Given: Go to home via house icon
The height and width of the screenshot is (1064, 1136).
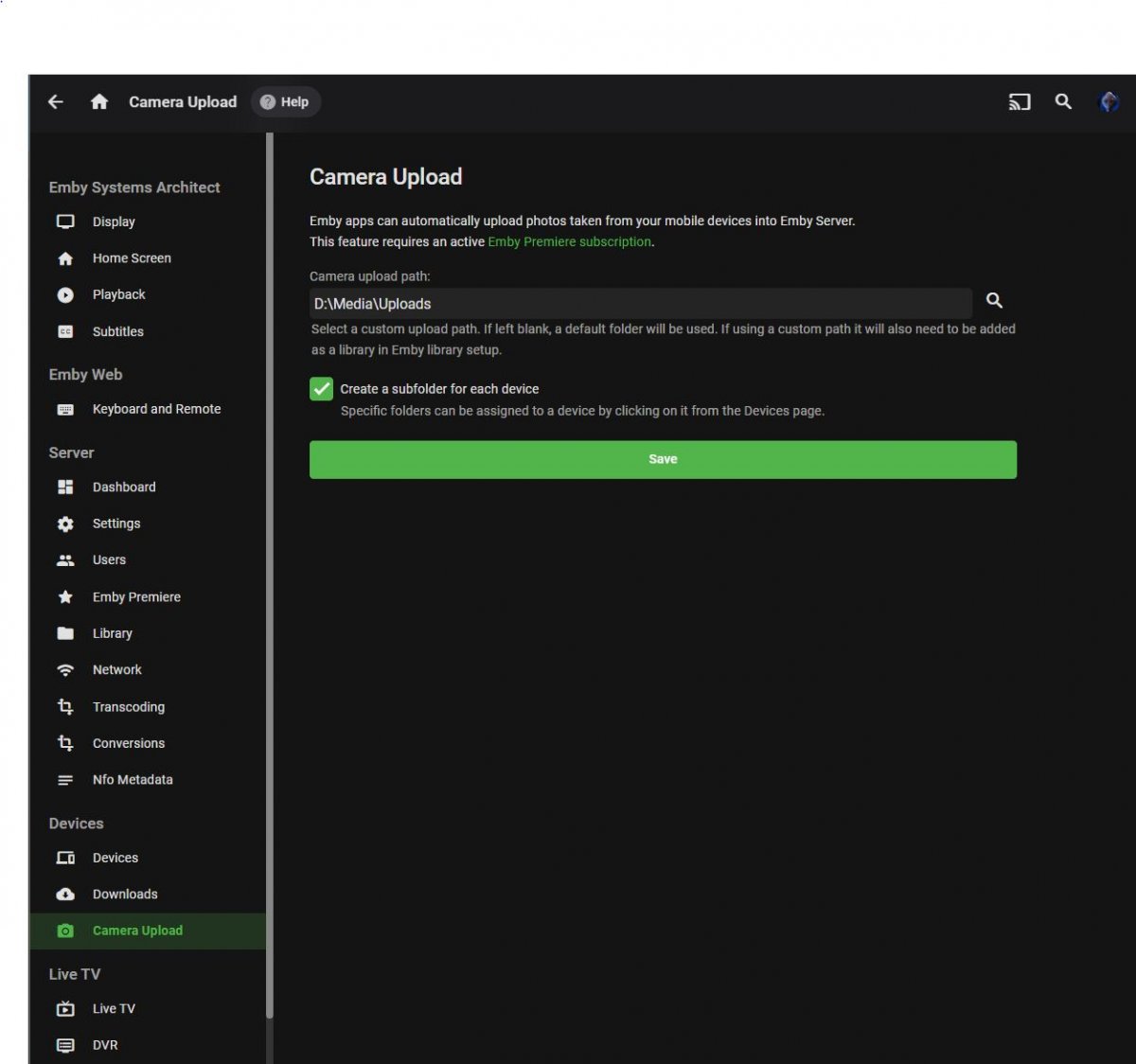Looking at the screenshot, I should coord(99,102).
